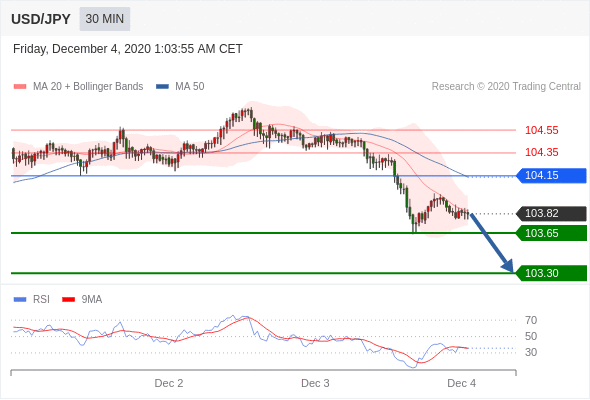
Task: Click the Dec 3 date axis label
Action: point(315,383)
